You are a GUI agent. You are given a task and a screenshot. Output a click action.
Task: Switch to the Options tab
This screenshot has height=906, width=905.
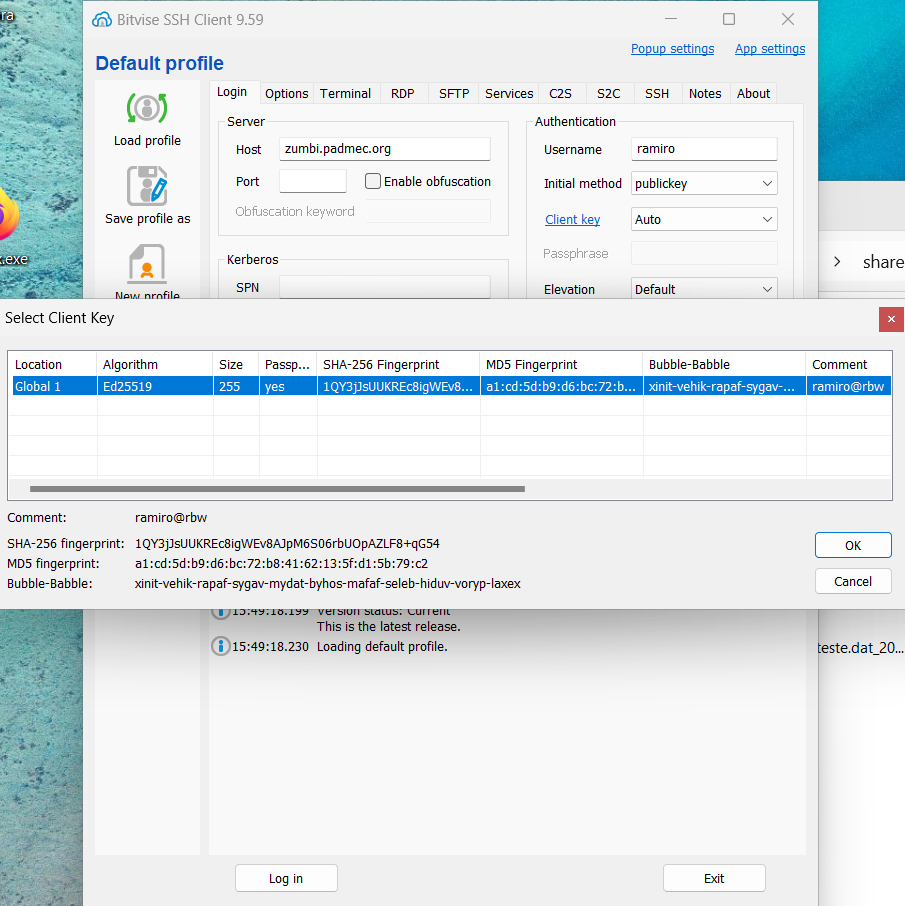click(287, 94)
